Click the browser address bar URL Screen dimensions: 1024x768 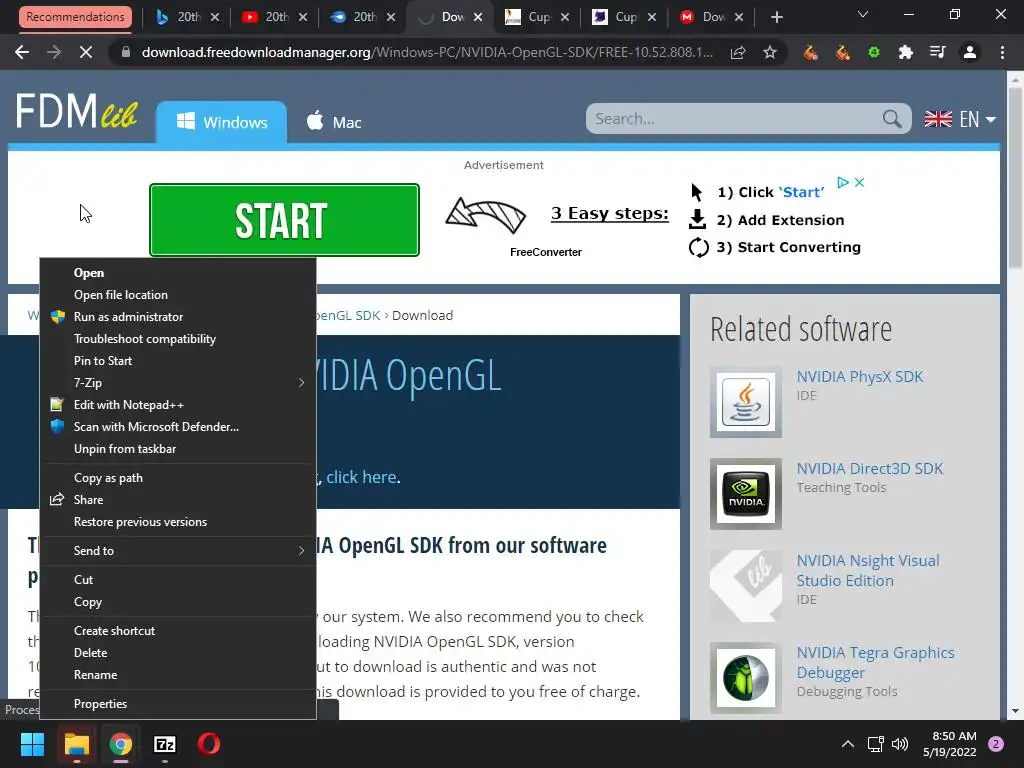click(427, 52)
